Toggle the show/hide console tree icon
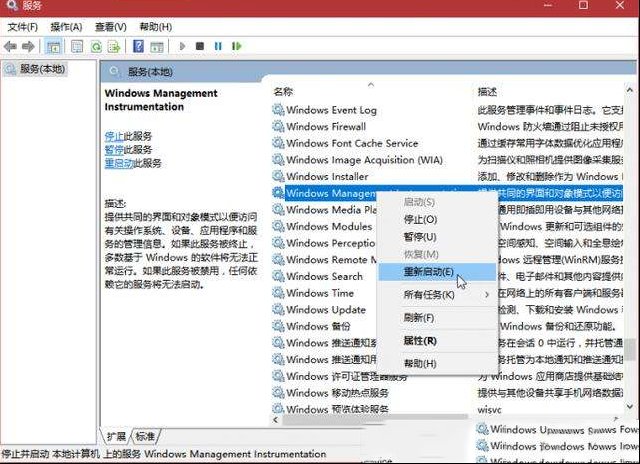Viewport: 640px width, 464px height. pos(53,47)
